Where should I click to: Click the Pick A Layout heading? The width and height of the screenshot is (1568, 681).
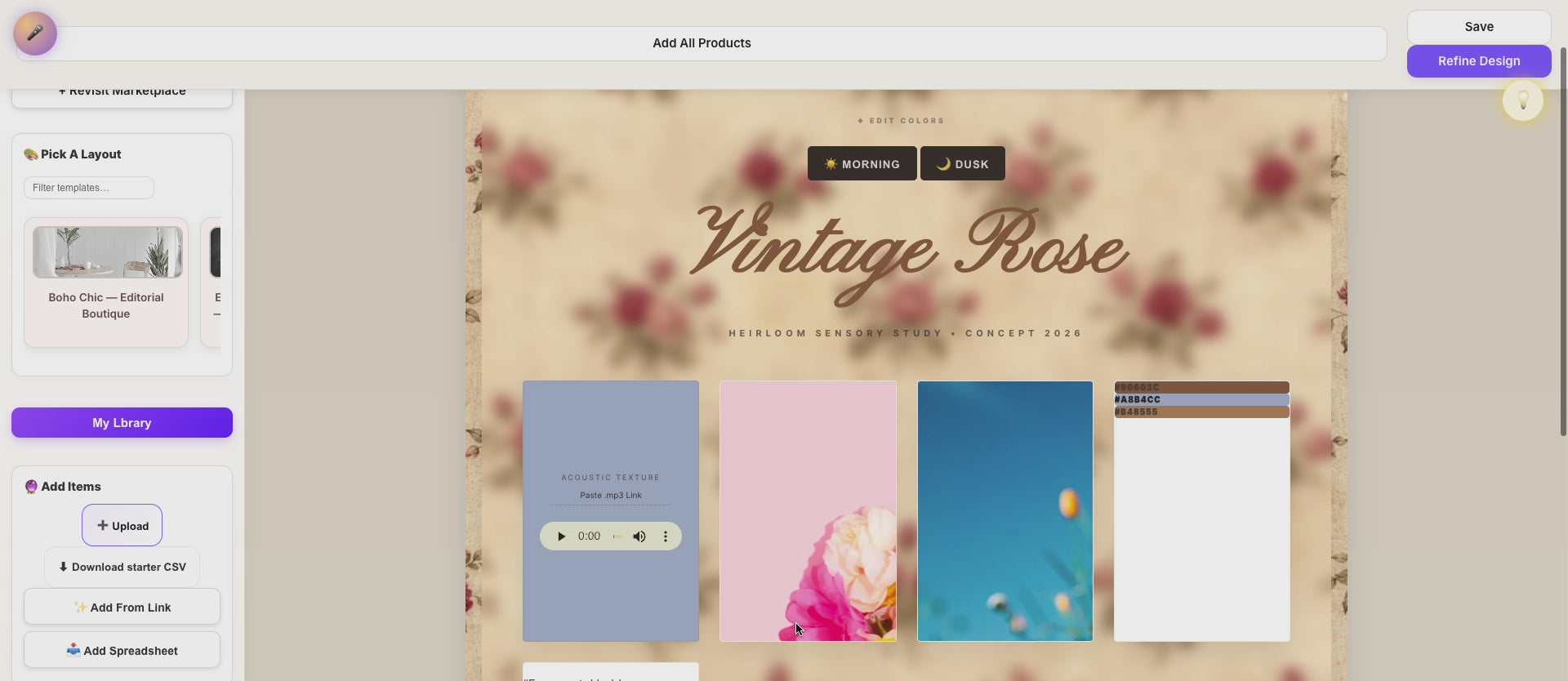tap(73, 154)
